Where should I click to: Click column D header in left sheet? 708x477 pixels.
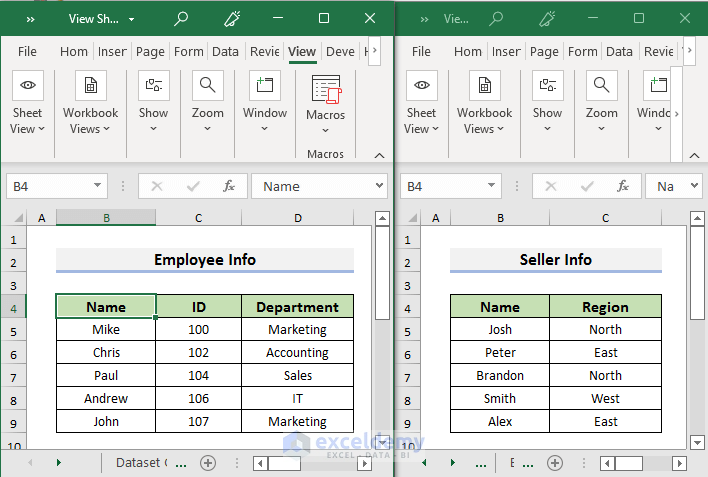point(298,218)
